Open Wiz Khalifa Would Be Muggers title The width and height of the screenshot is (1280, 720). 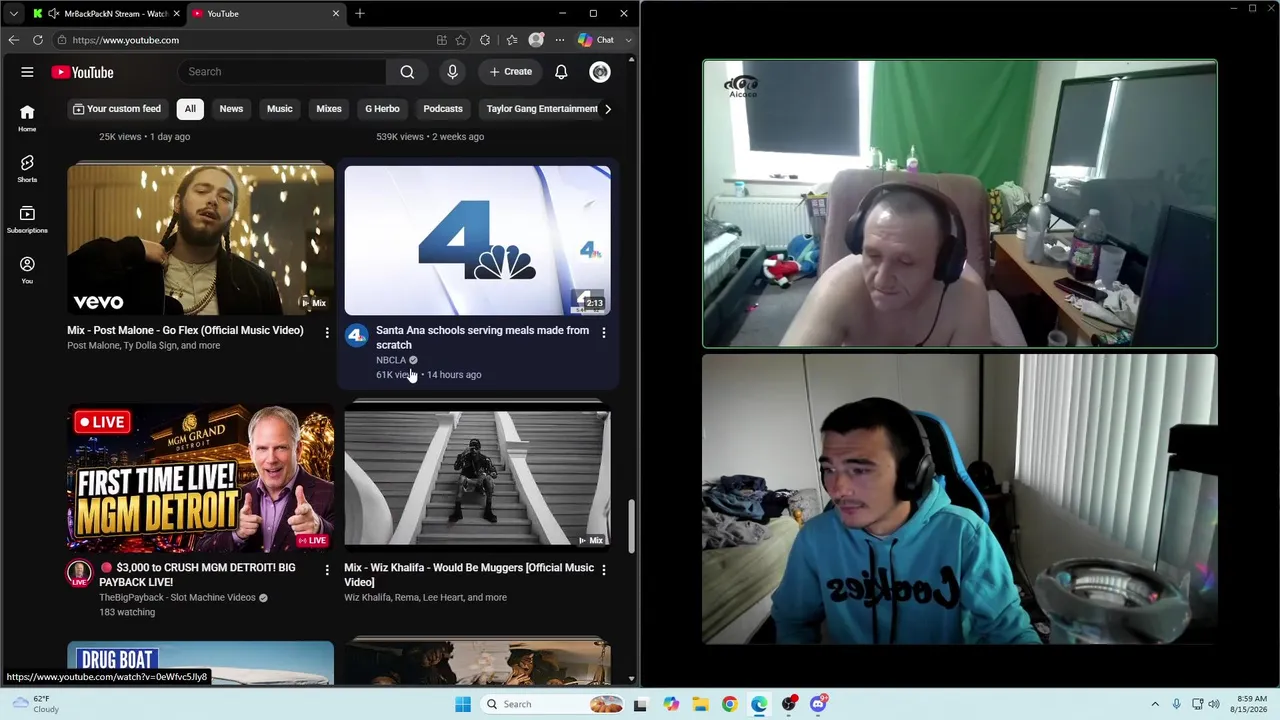click(469, 575)
